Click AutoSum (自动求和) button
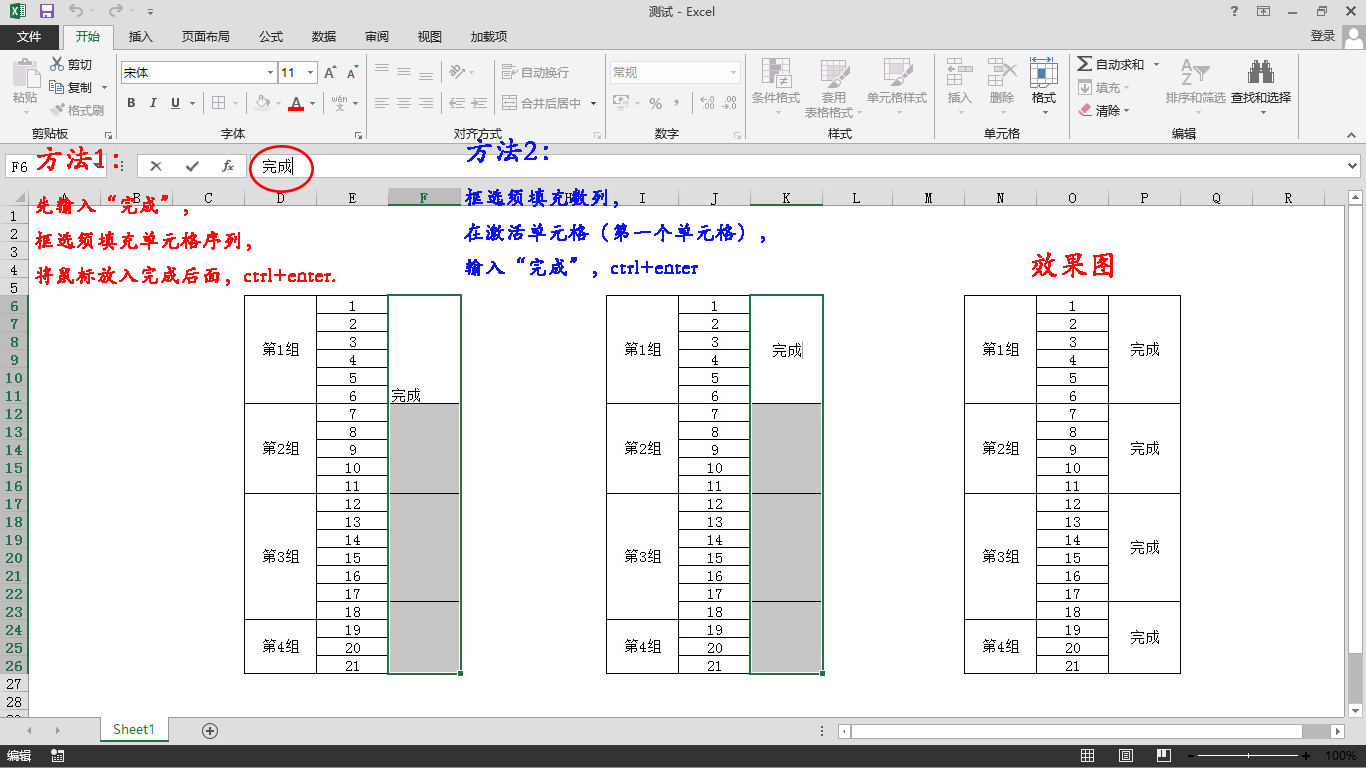This screenshot has height=768, width=1366. 1111,64
